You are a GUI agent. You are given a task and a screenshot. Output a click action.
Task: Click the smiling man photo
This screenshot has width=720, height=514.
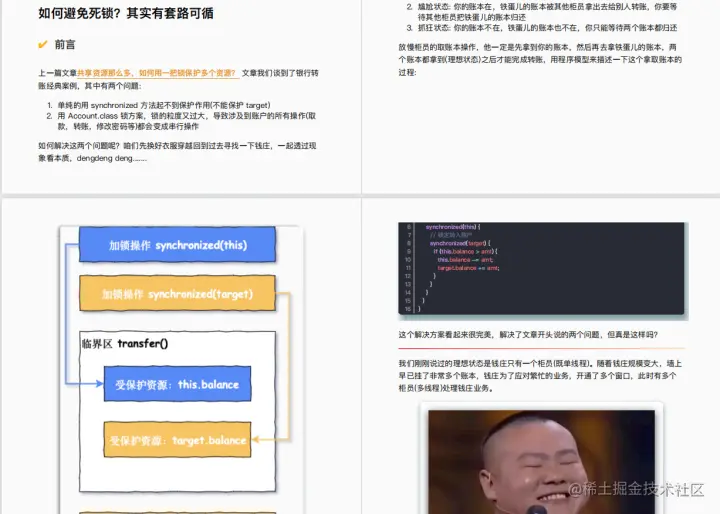pos(541,462)
